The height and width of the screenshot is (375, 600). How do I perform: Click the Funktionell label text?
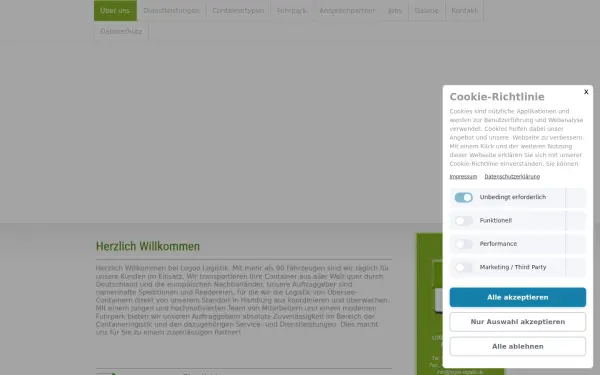(496, 220)
